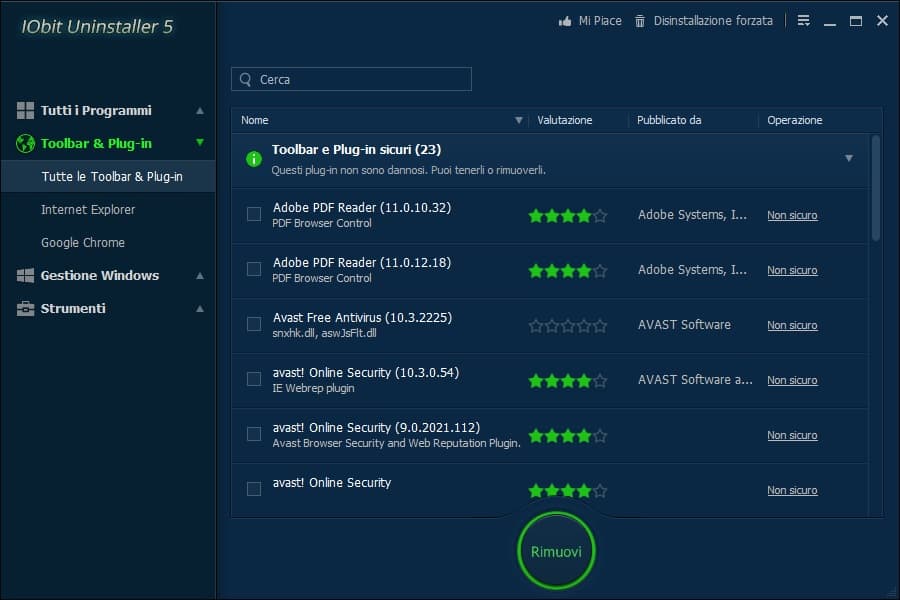900x600 pixels.
Task: Click empty star rating of Avast Free Antivirus
Action: click(x=568, y=326)
